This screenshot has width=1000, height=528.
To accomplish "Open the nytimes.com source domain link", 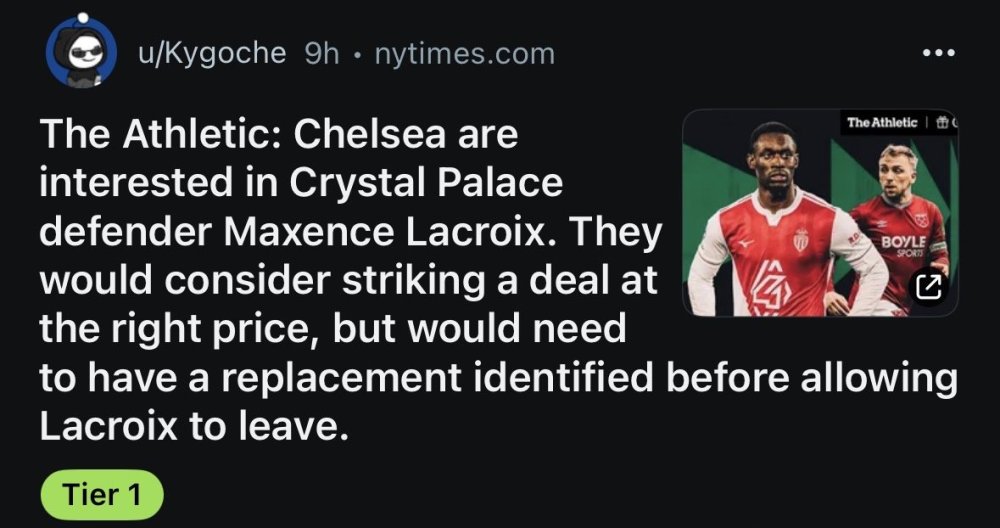I will pyautogui.click(x=464, y=54).
